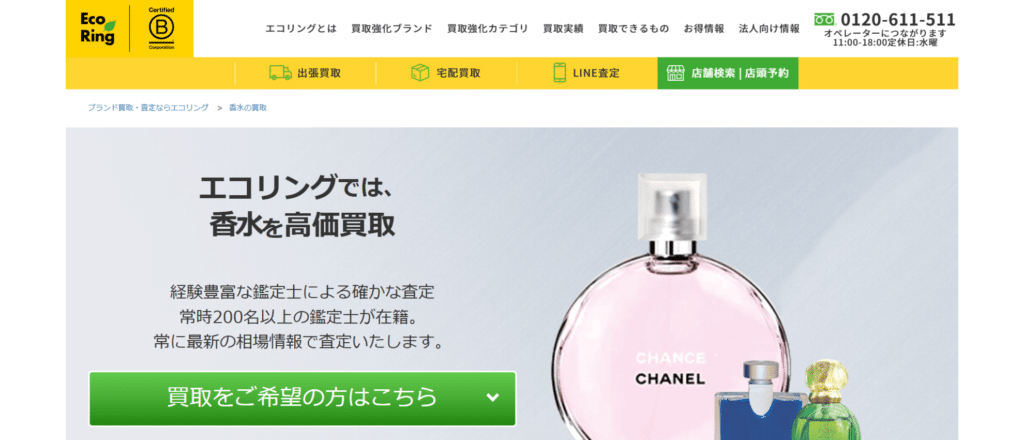The height and width of the screenshot is (440, 1024).
Task: Go to the 買取実績 page
Action: 563,29
